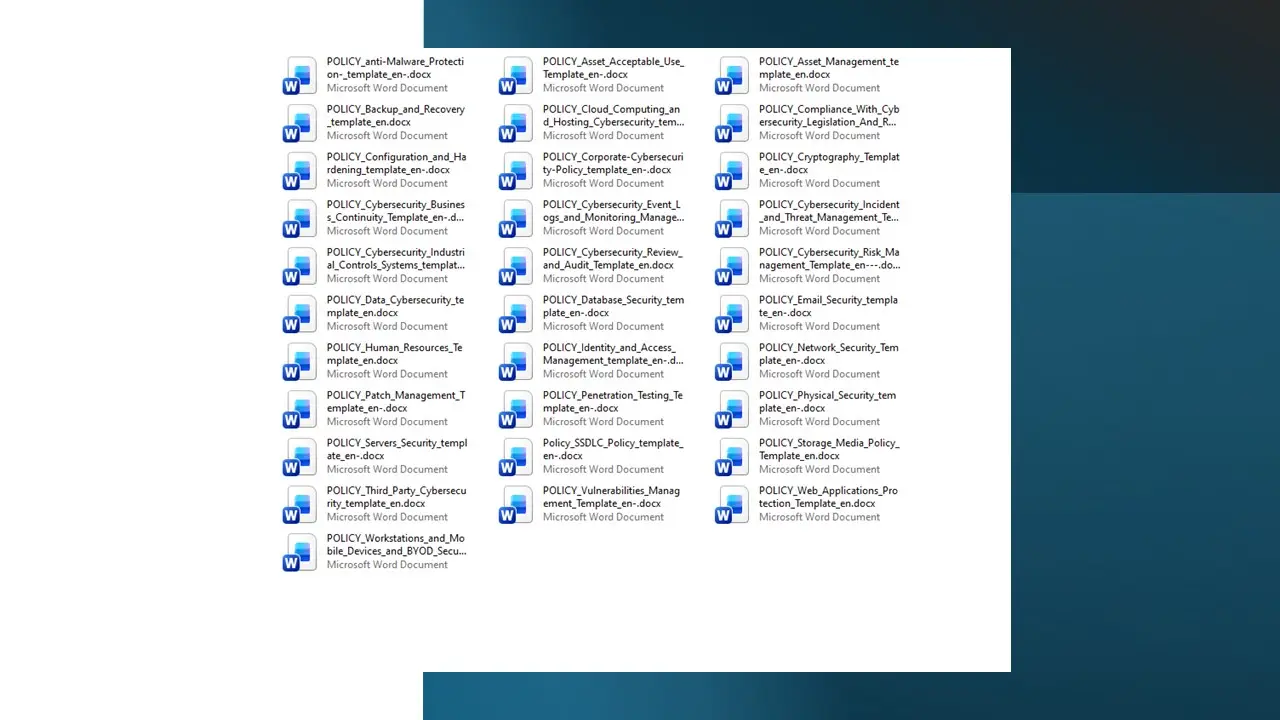Click the Penetration Testing Template icon
Image resolution: width=1280 pixels, height=720 pixels.
click(516, 409)
